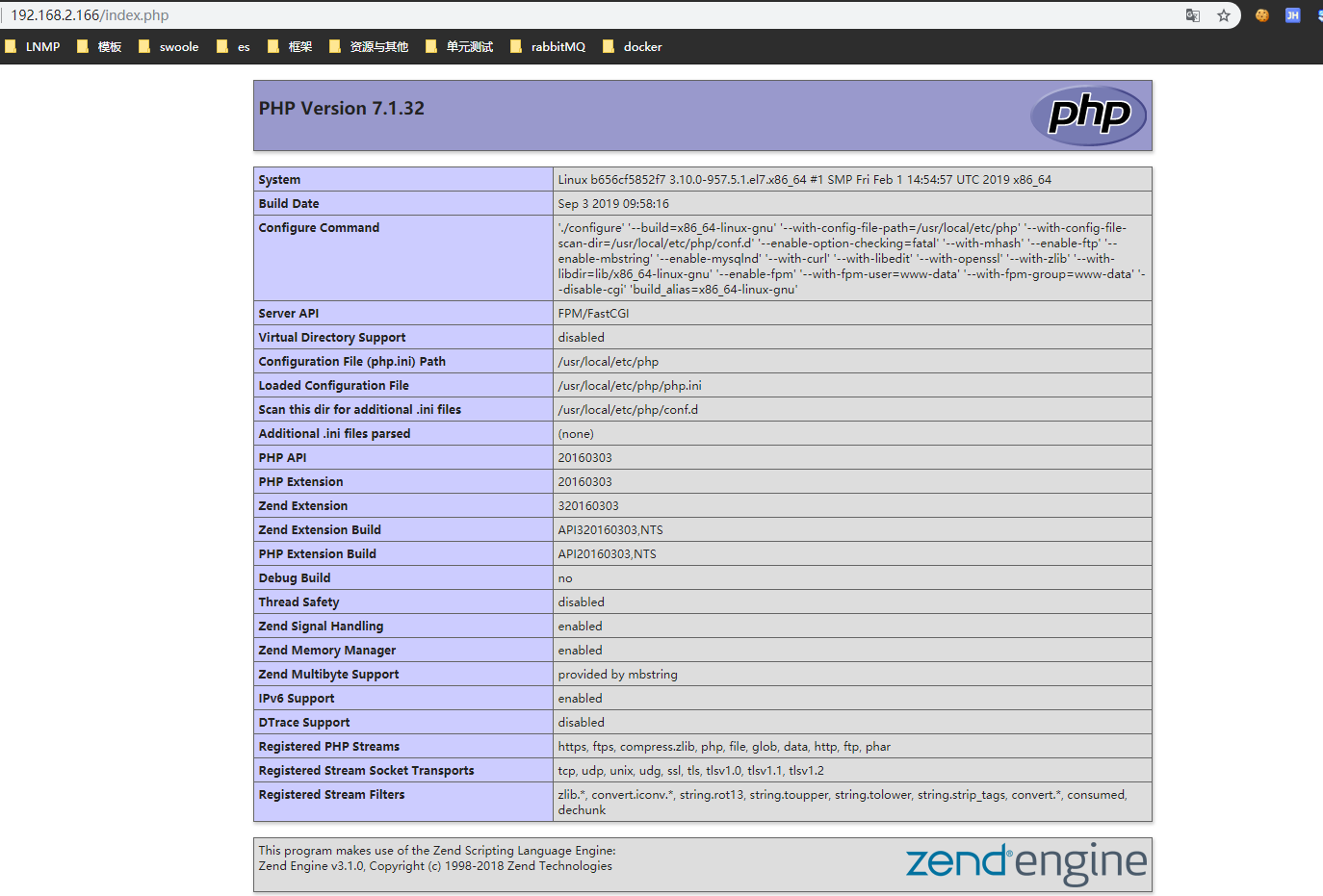The width and height of the screenshot is (1323, 896).
Task: Click the Debug Build value no
Action: (x=565, y=578)
